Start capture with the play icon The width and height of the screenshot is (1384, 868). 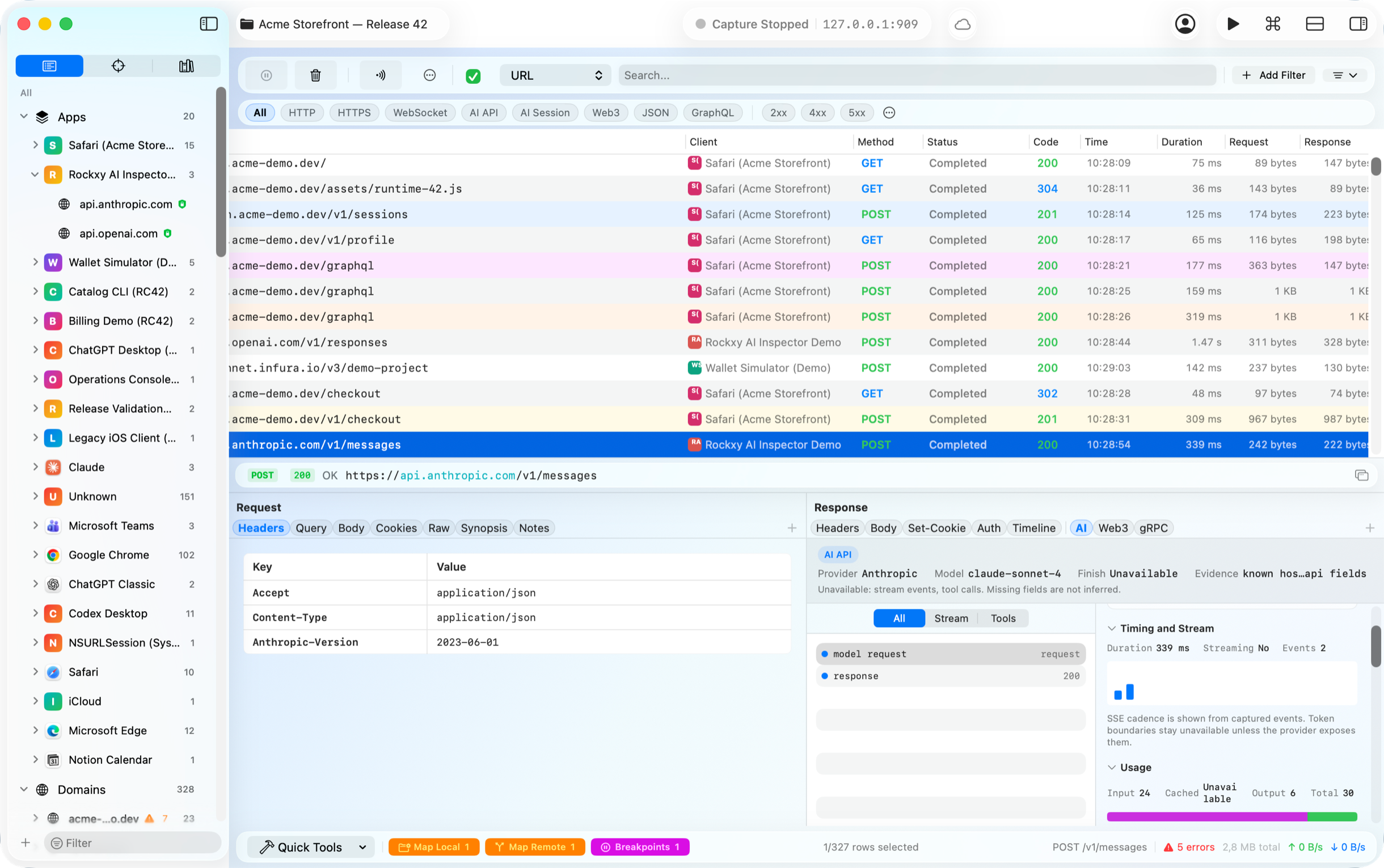point(1233,24)
